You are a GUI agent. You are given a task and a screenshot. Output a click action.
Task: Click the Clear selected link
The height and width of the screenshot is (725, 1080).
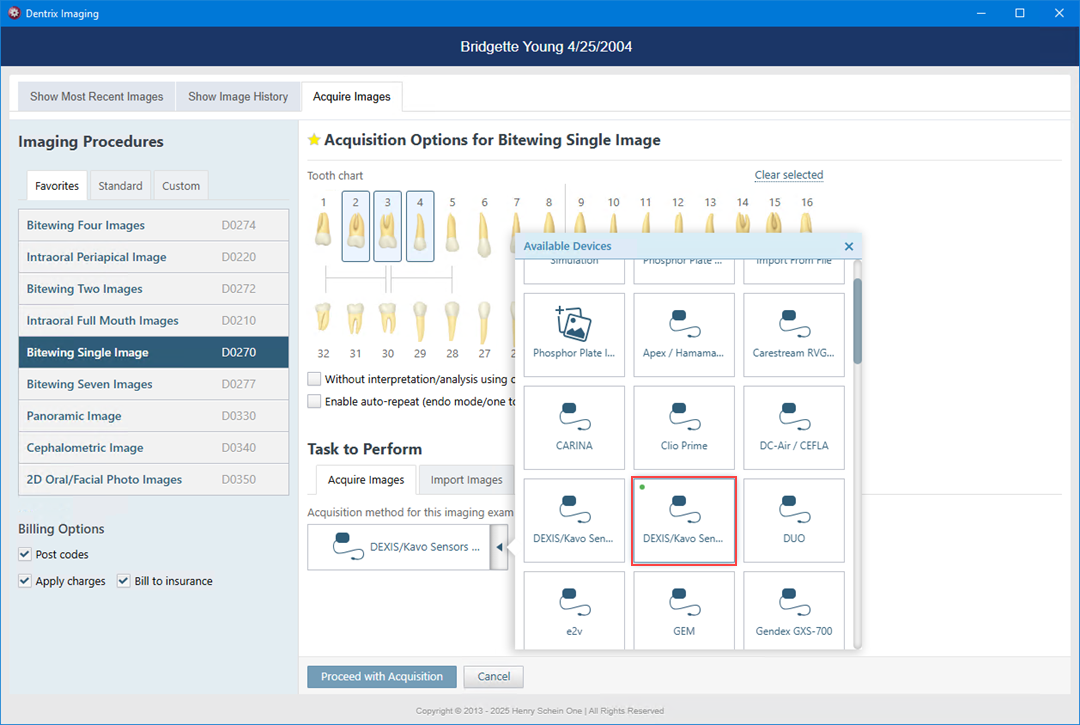pos(788,175)
